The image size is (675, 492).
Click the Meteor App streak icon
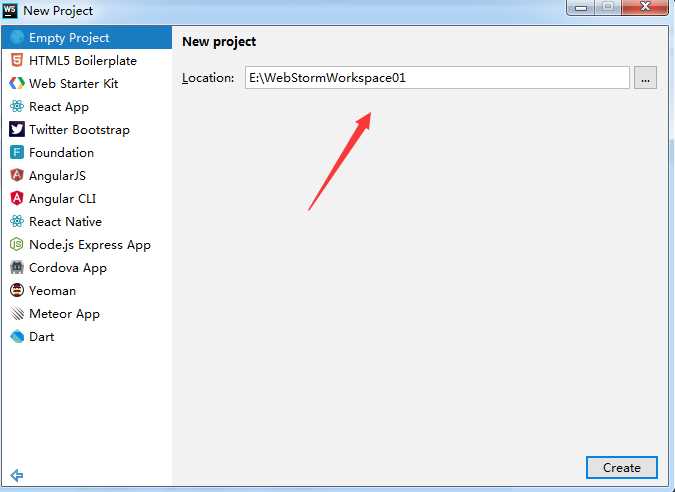17,313
